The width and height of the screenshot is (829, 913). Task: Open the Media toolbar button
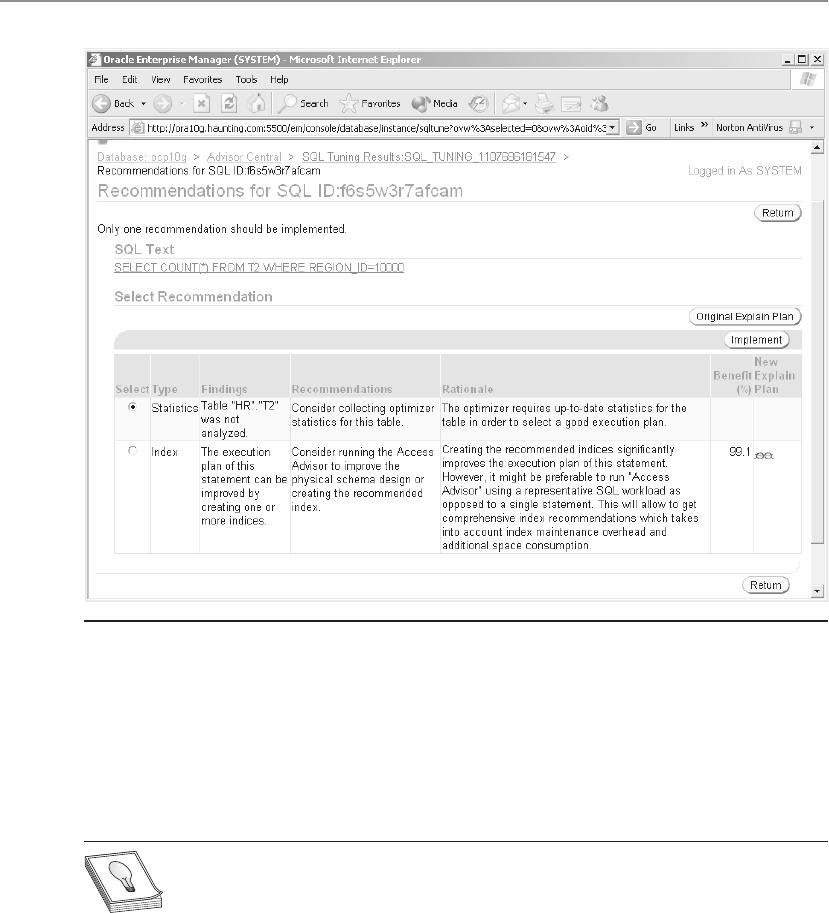click(x=434, y=104)
